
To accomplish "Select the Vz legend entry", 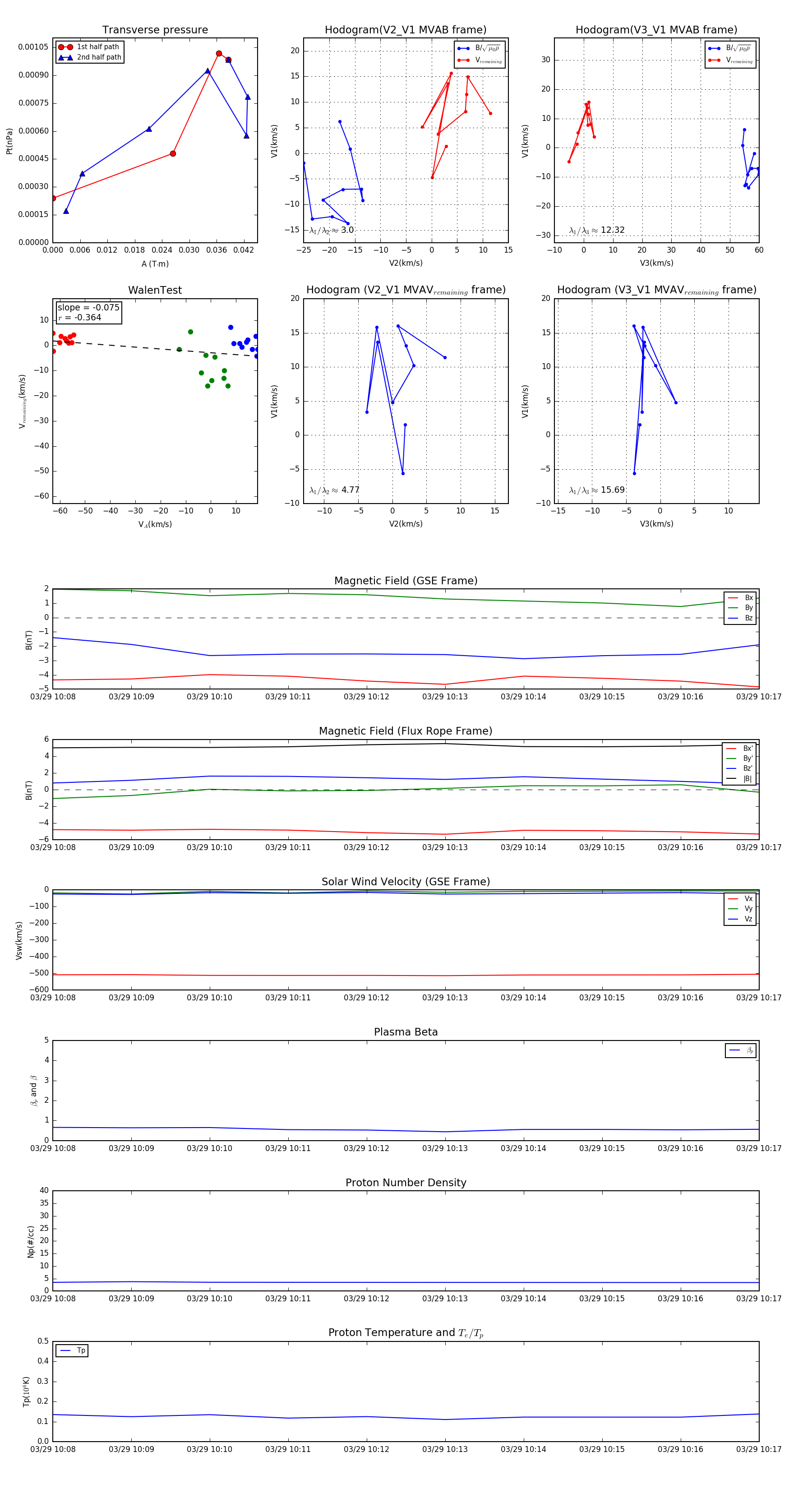I will pyautogui.click(x=740, y=919).
